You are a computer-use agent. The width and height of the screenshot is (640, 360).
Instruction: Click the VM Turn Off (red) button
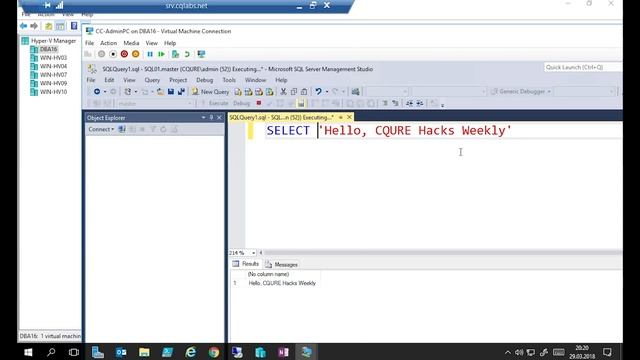pos(124,54)
